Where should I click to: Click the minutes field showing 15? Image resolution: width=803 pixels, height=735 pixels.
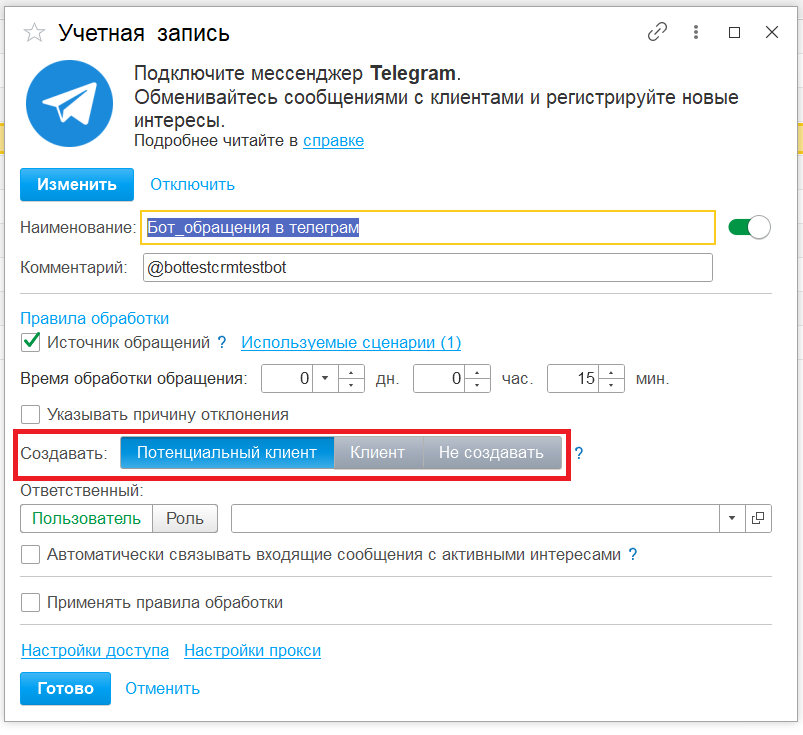point(573,379)
